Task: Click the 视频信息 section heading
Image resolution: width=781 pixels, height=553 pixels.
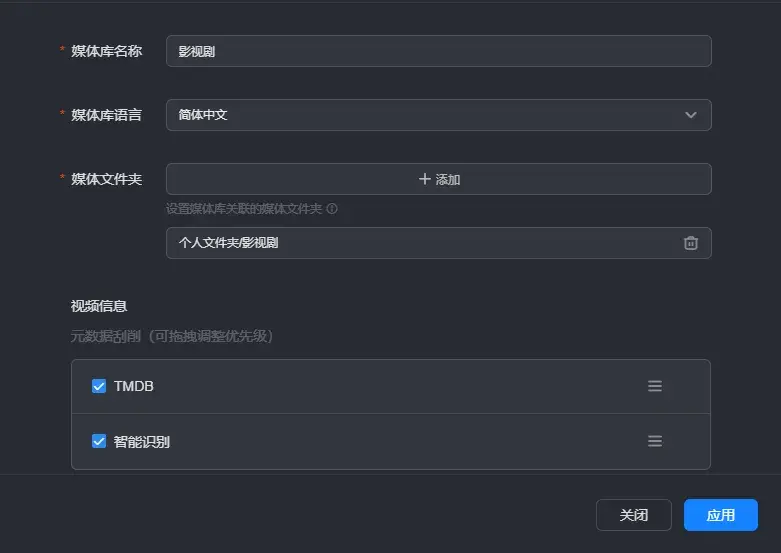Action: tap(99, 306)
